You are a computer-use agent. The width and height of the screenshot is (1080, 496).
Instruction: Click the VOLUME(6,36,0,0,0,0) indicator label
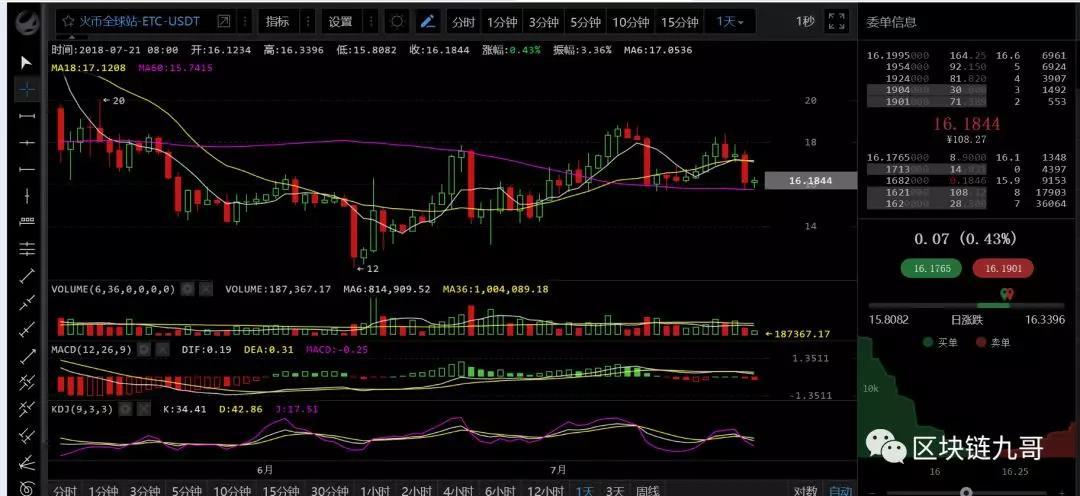114,289
